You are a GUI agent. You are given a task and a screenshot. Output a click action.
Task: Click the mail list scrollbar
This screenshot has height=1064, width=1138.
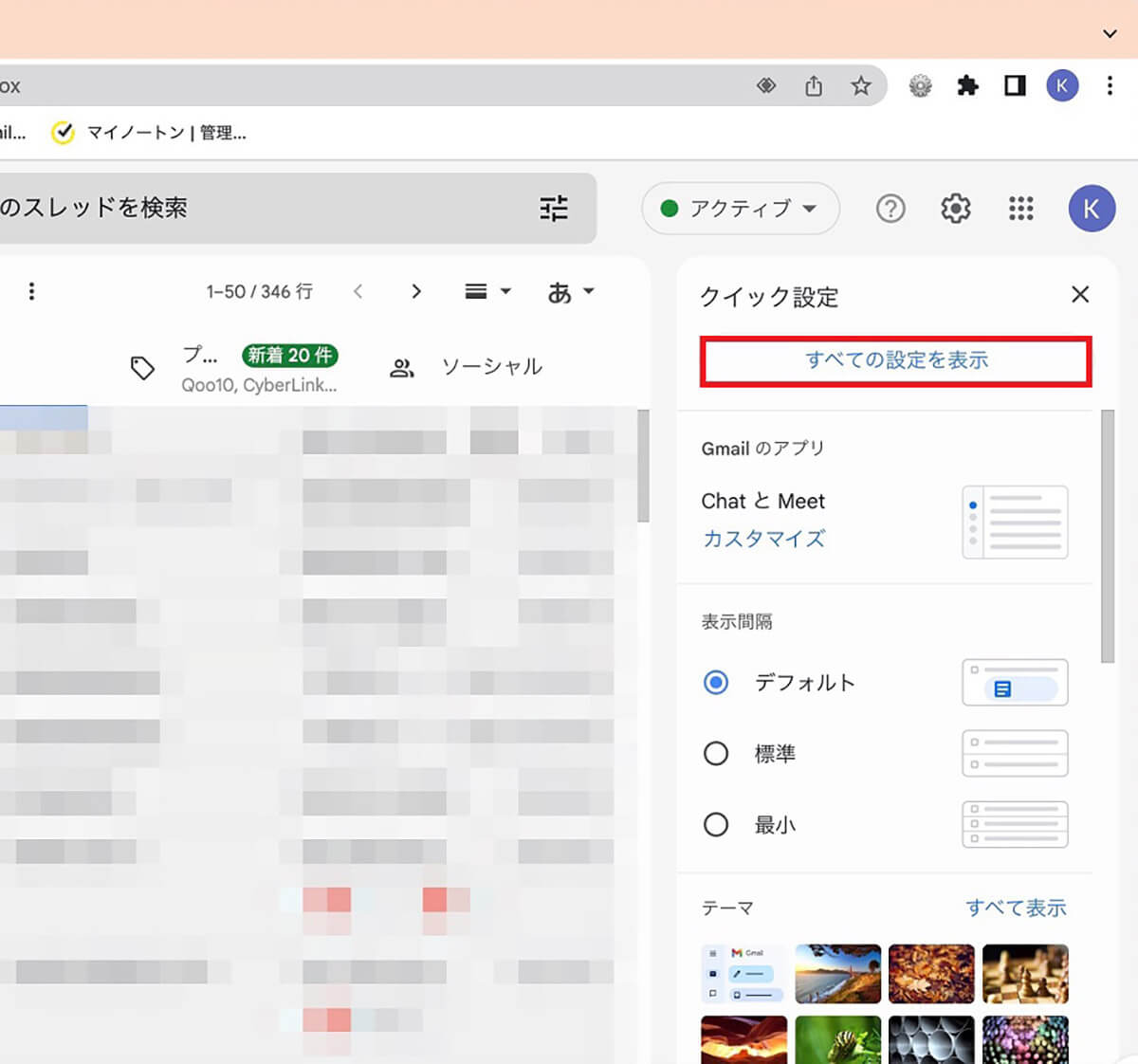pyautogui.click(x=643, y=466)
